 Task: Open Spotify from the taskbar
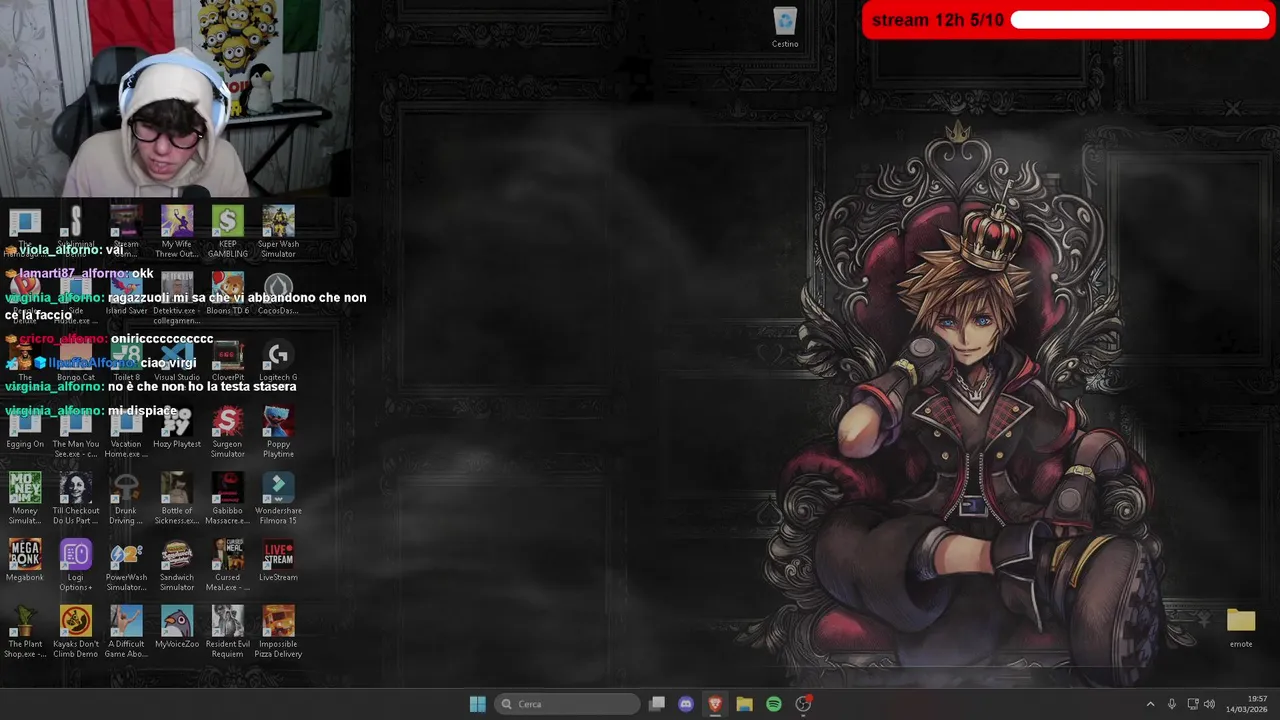(773, 704)
